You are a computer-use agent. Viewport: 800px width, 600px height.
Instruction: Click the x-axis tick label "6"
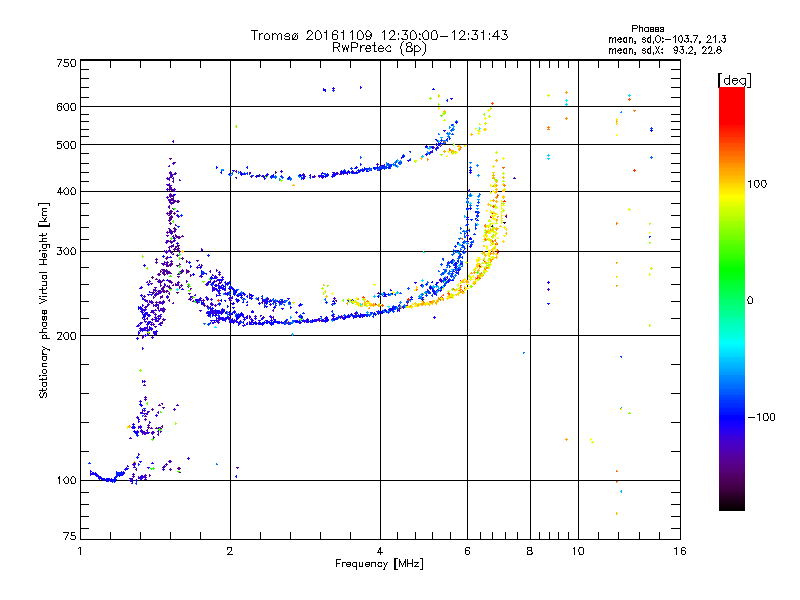click(x=467, y=551)
